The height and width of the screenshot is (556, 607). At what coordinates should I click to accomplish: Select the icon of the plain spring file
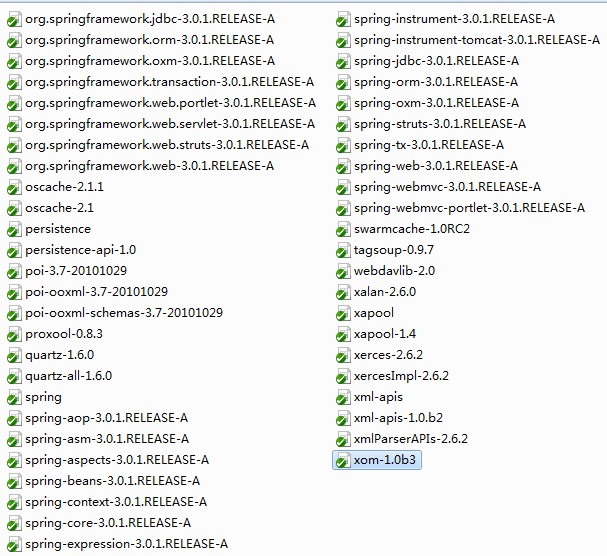[14, 397]
